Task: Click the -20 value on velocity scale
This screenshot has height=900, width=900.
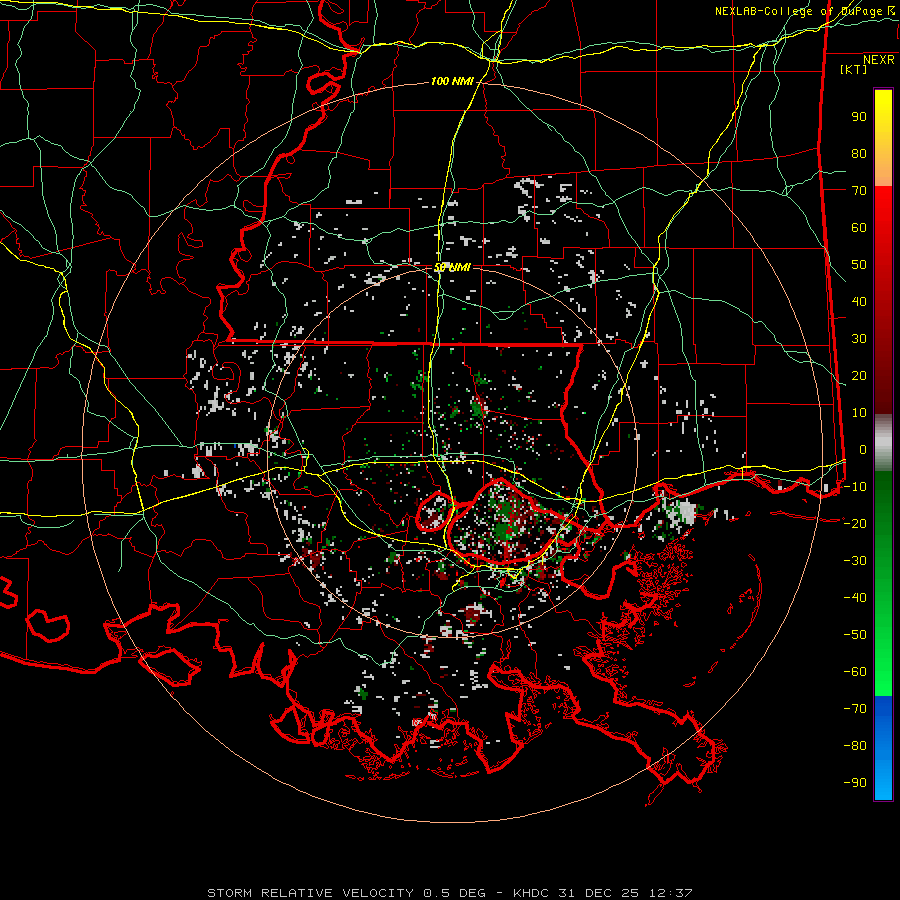Action: click(855, 524)
